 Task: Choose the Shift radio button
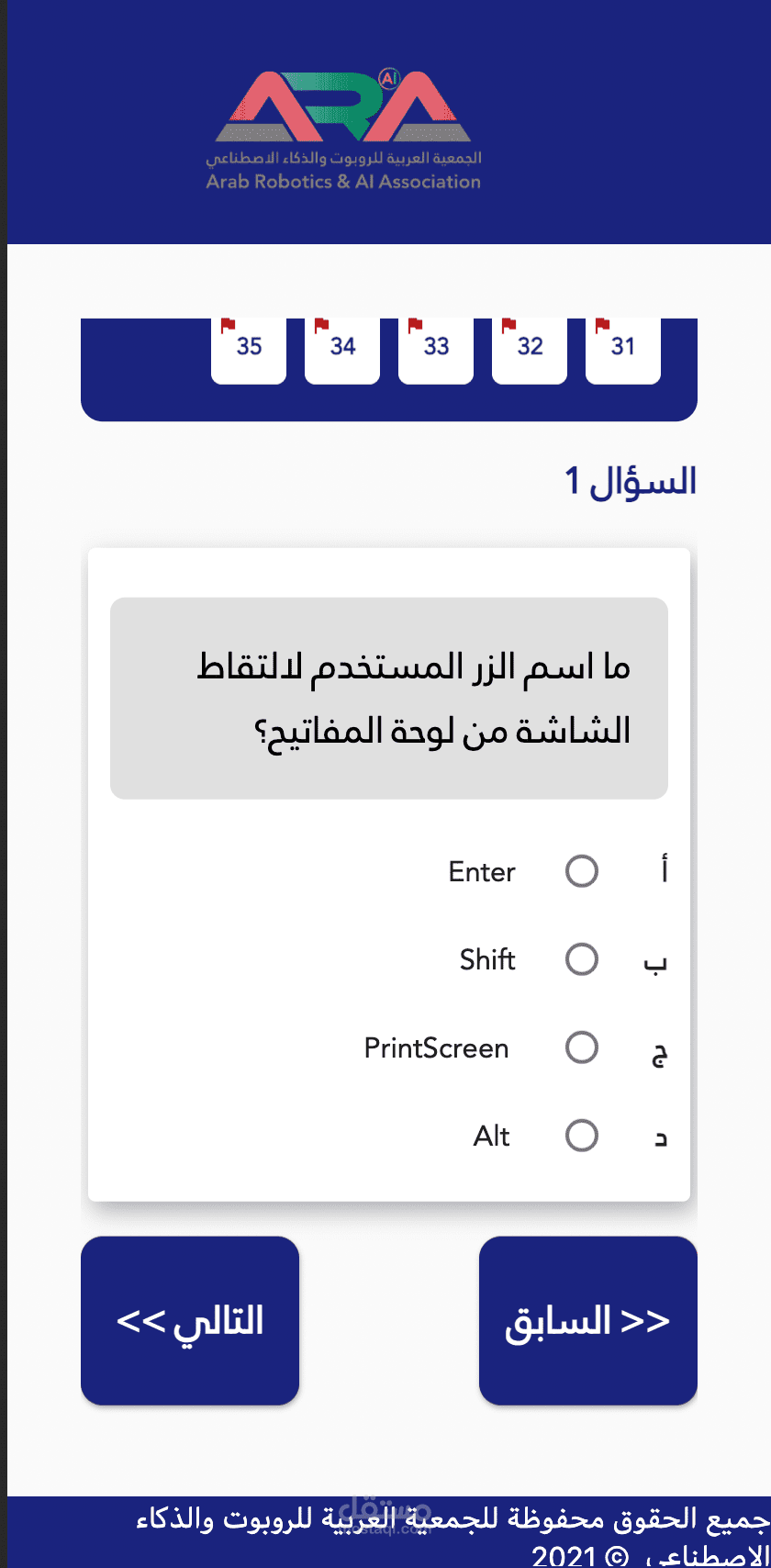(581, 959)
